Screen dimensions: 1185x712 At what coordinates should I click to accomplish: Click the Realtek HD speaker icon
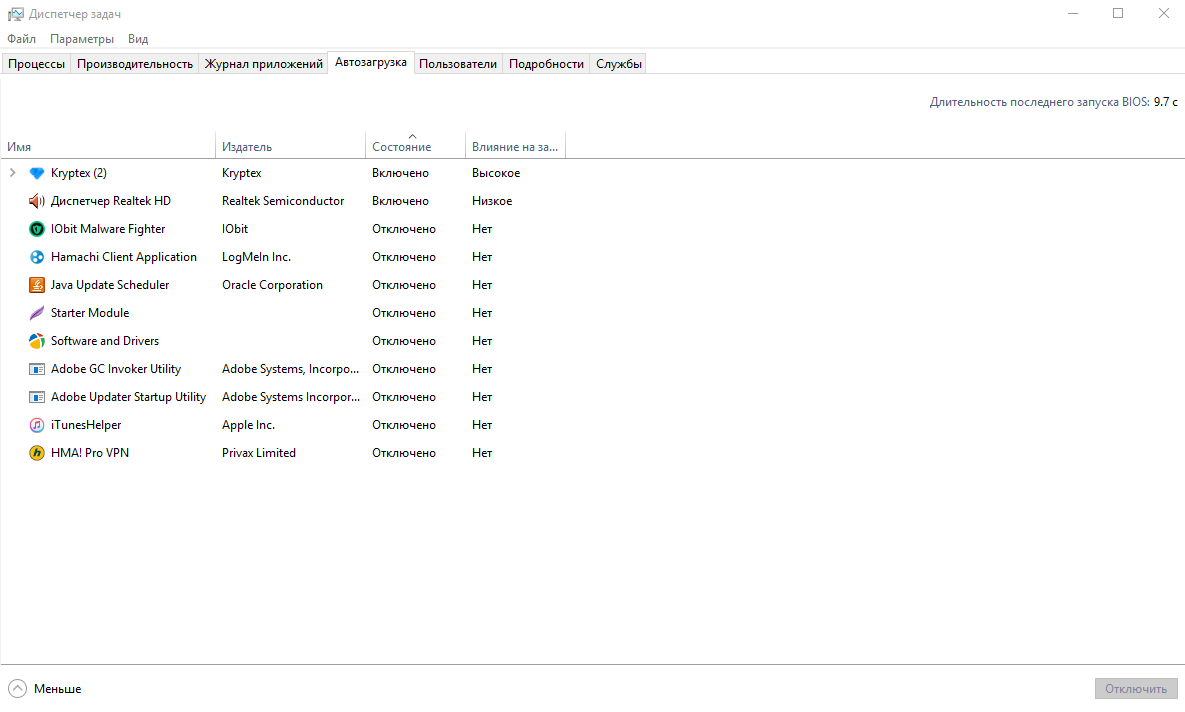pyautogui.click(x=36, y=201)
